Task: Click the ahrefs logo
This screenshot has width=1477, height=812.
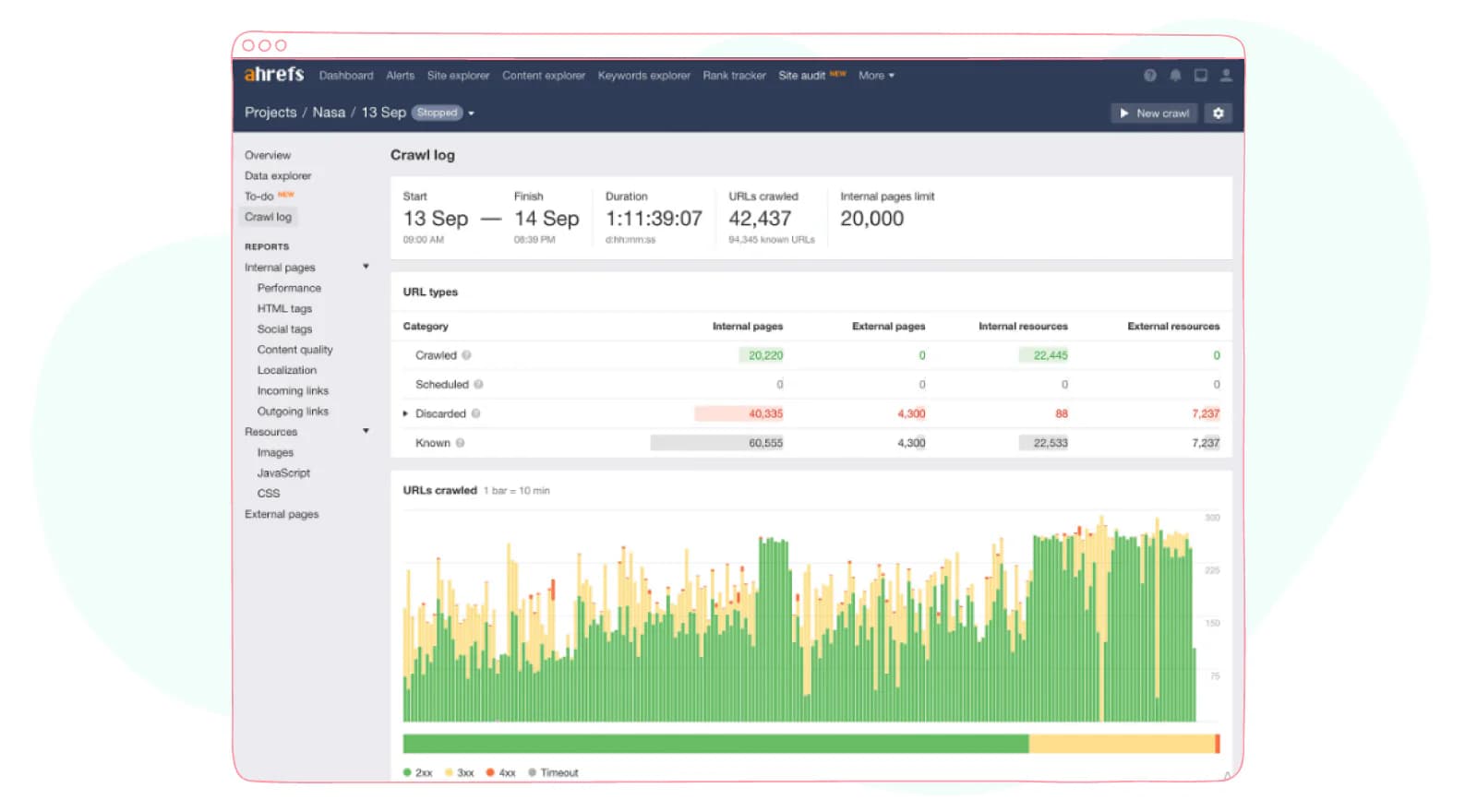Action: (274, 75)
